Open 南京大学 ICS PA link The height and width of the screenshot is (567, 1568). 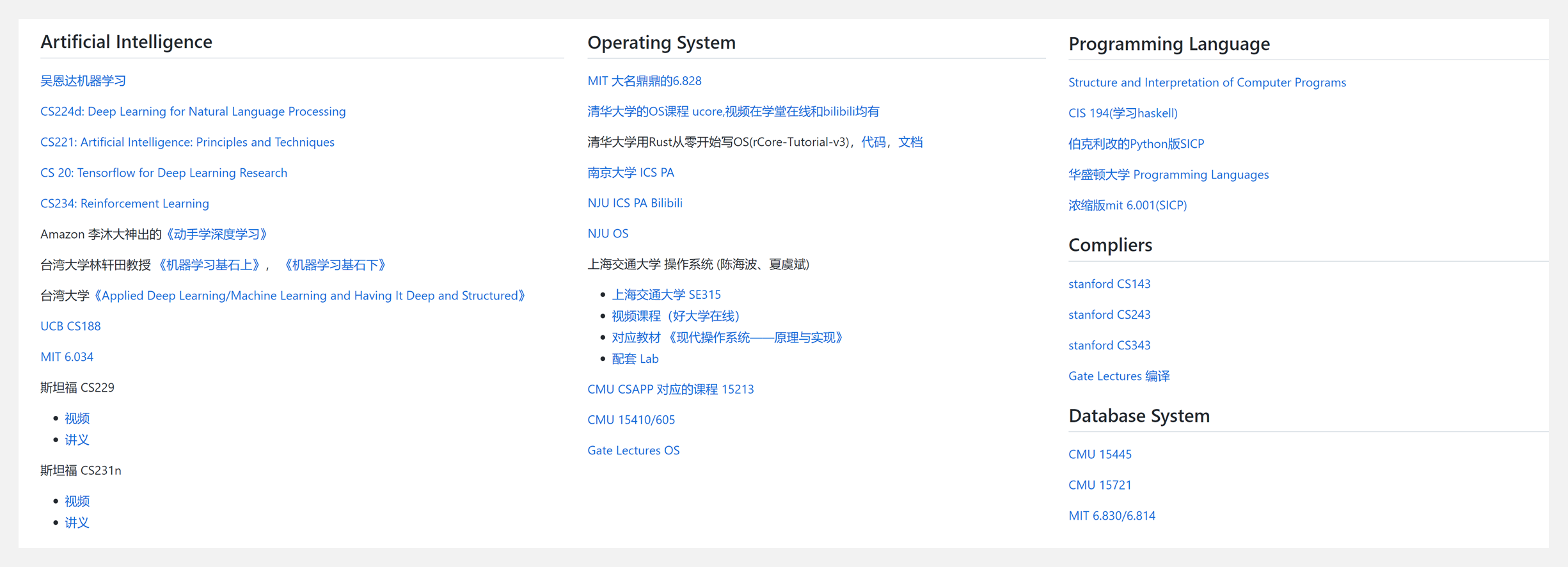pyautogui.click(x=631, y=173)
